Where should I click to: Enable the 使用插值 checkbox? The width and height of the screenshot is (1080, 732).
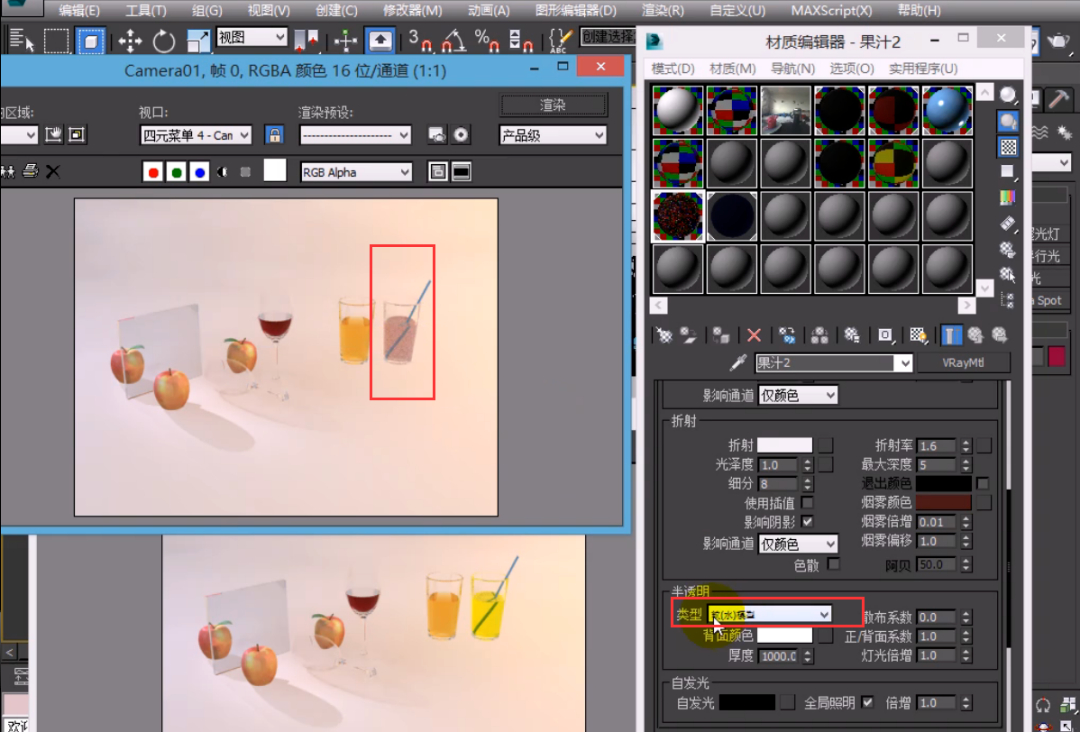pyautogui.click(x=807, y=502)
